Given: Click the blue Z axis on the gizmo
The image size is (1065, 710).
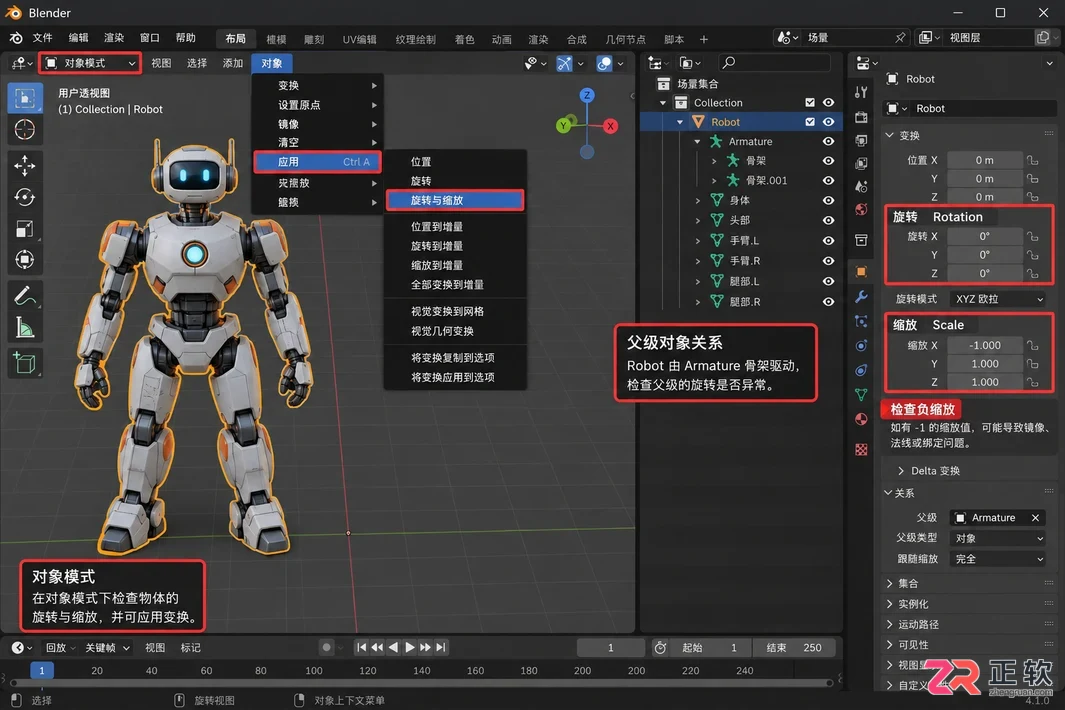Looking at the screenshot, I should [x=587, y=95].
